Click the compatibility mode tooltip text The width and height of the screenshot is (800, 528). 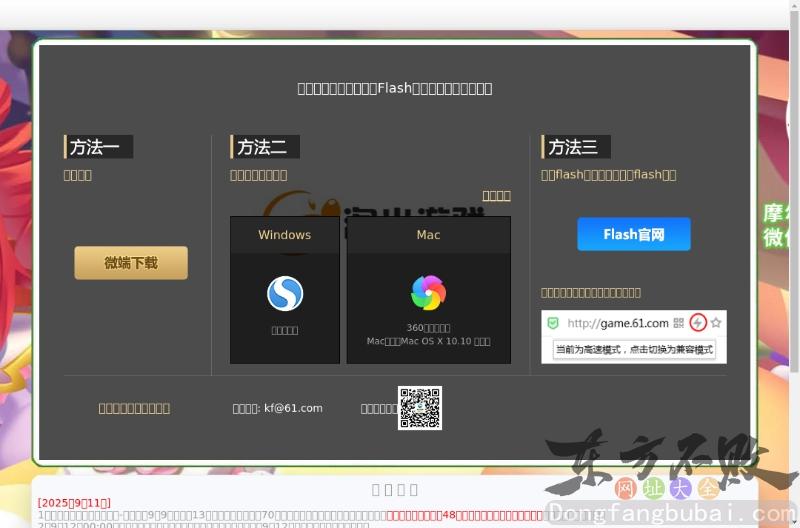[x=634, y=350]
